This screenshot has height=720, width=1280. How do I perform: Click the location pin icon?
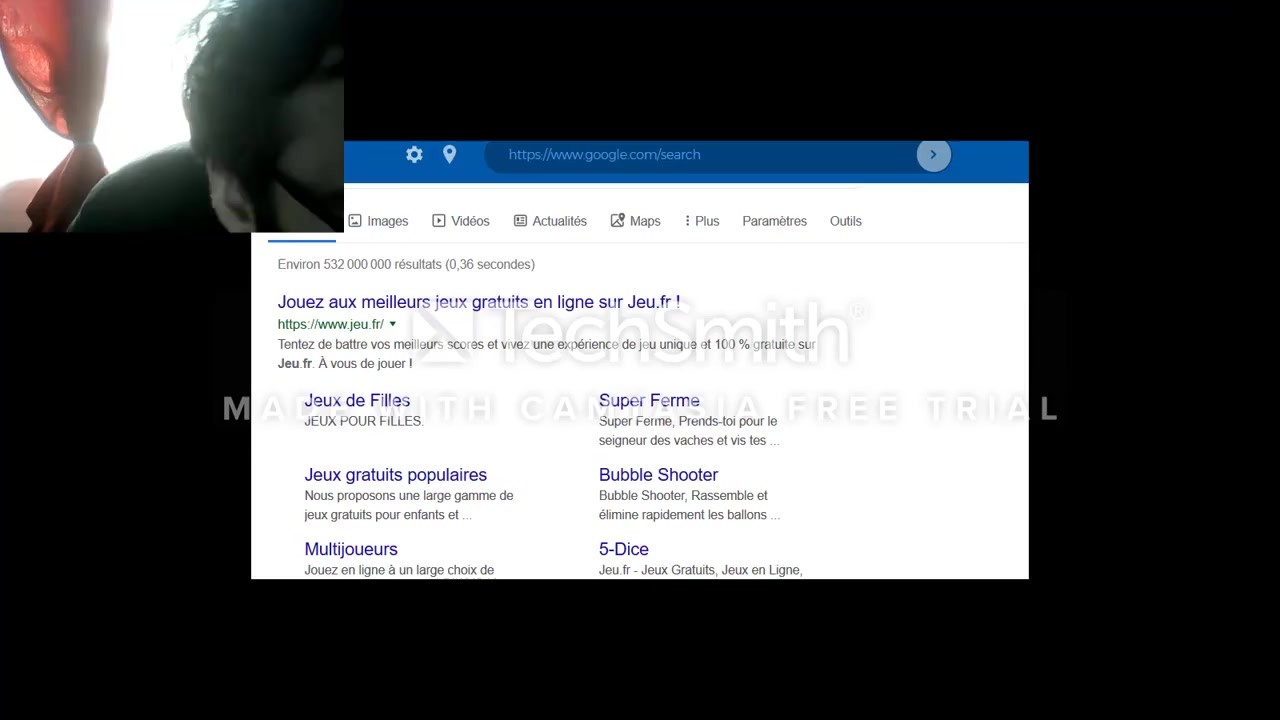(450, 154)
